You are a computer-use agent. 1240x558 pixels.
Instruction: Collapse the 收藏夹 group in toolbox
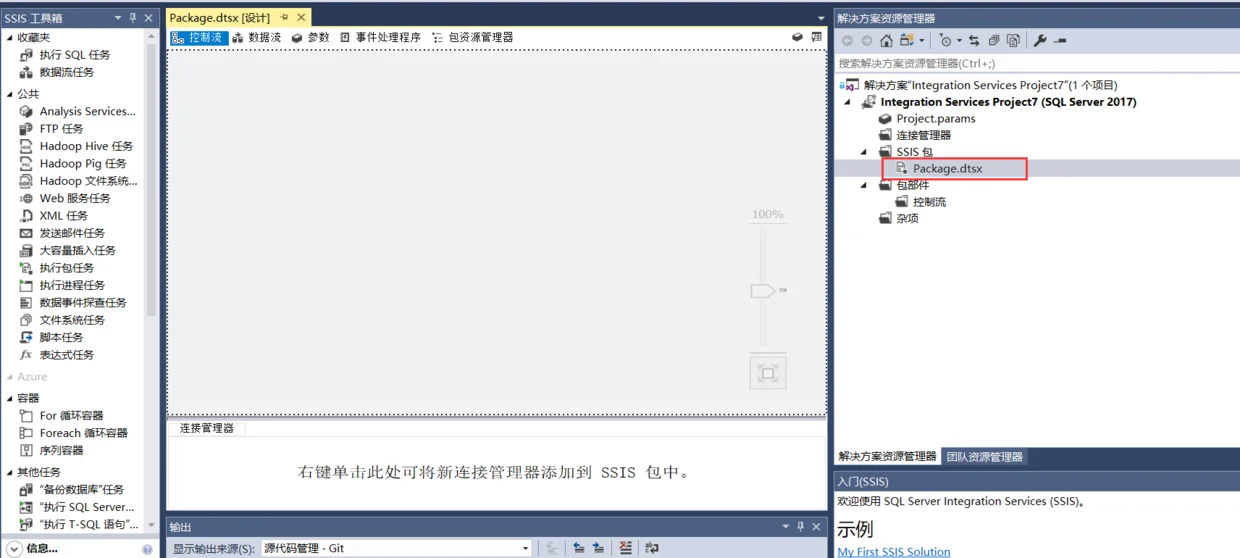point(10,38)
